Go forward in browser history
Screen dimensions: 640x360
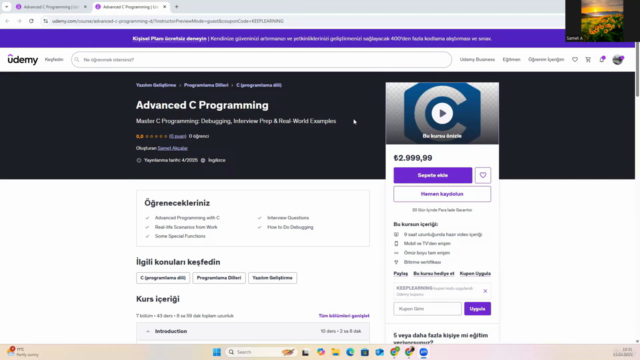click(x=19, y=21)
